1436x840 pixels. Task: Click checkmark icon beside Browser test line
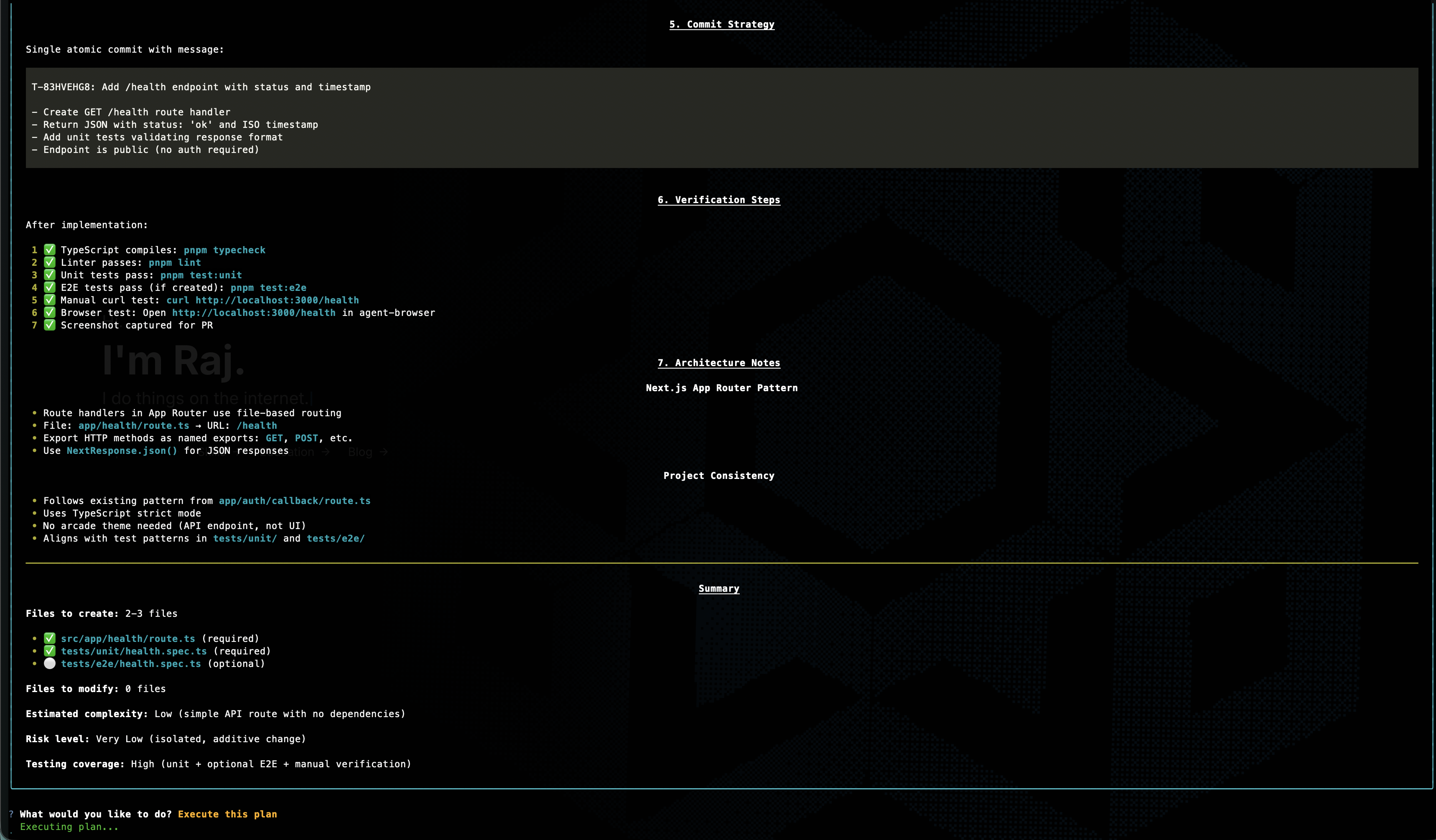coord(50,312)
